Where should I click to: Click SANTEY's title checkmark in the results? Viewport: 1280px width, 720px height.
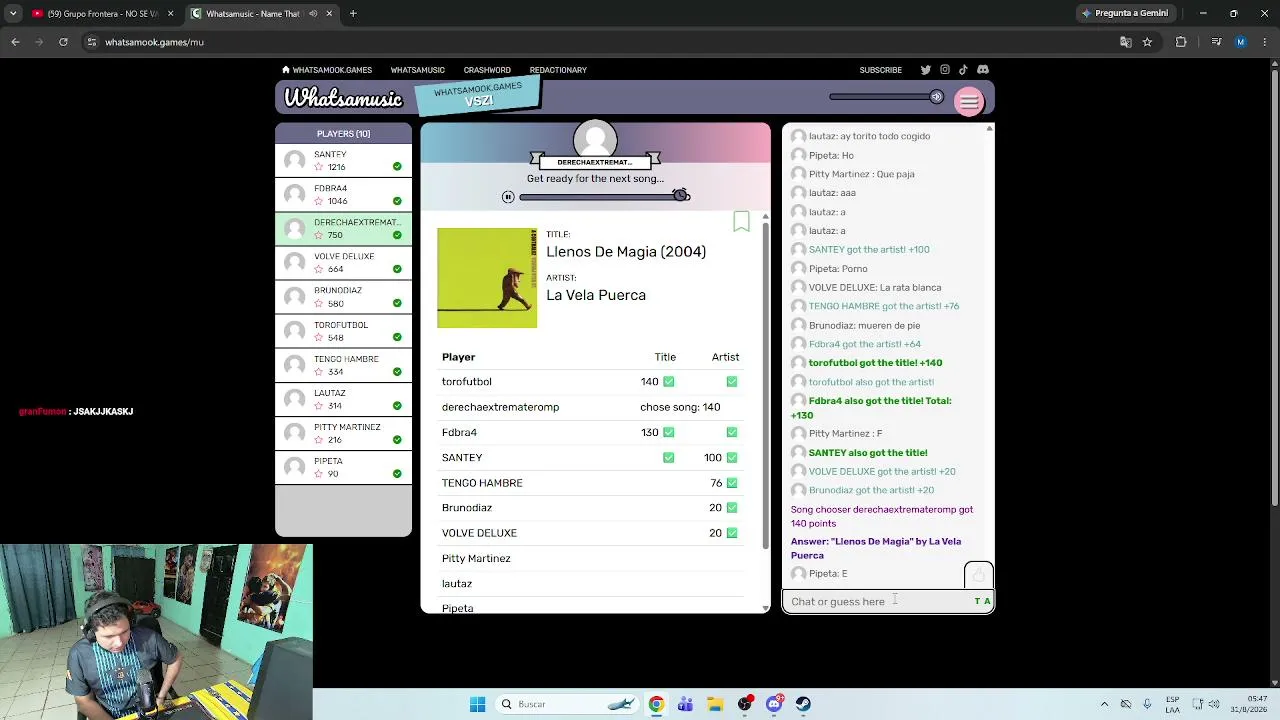pos(669,458)
